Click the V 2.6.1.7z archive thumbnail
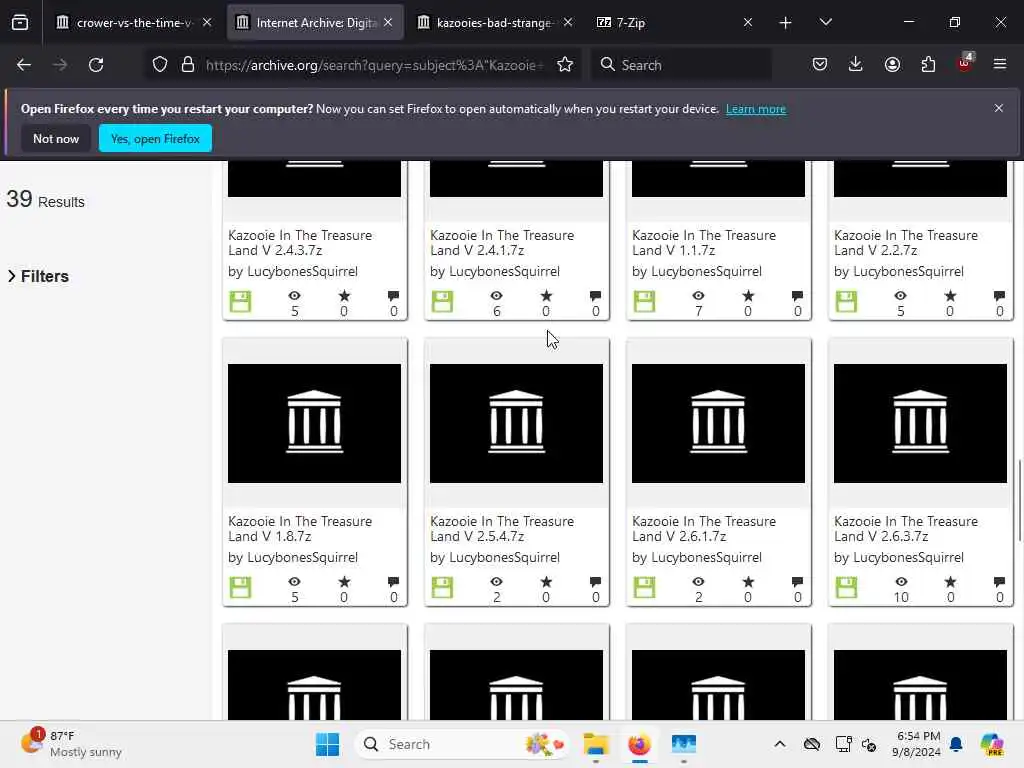The width and height of the screenshot is (1024, 768). (718, 423)
